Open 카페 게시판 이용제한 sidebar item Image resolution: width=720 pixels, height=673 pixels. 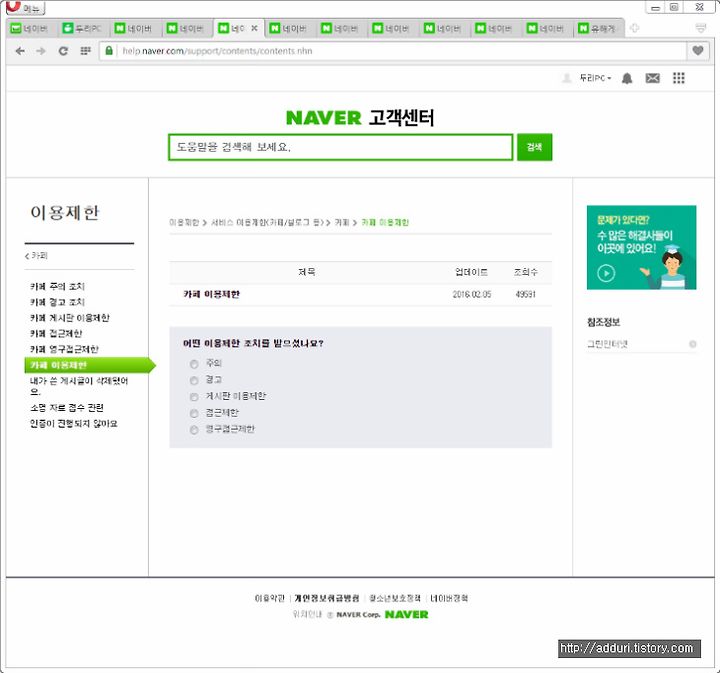[70, 318]
